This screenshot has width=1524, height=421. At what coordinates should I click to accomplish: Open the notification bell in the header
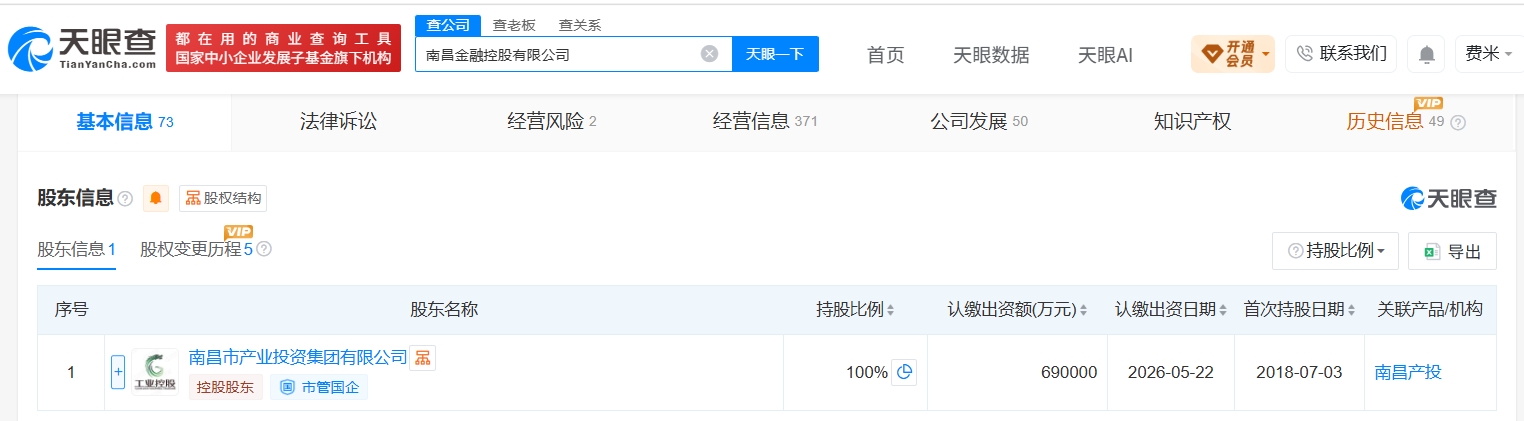click(x=1426, y=54)
